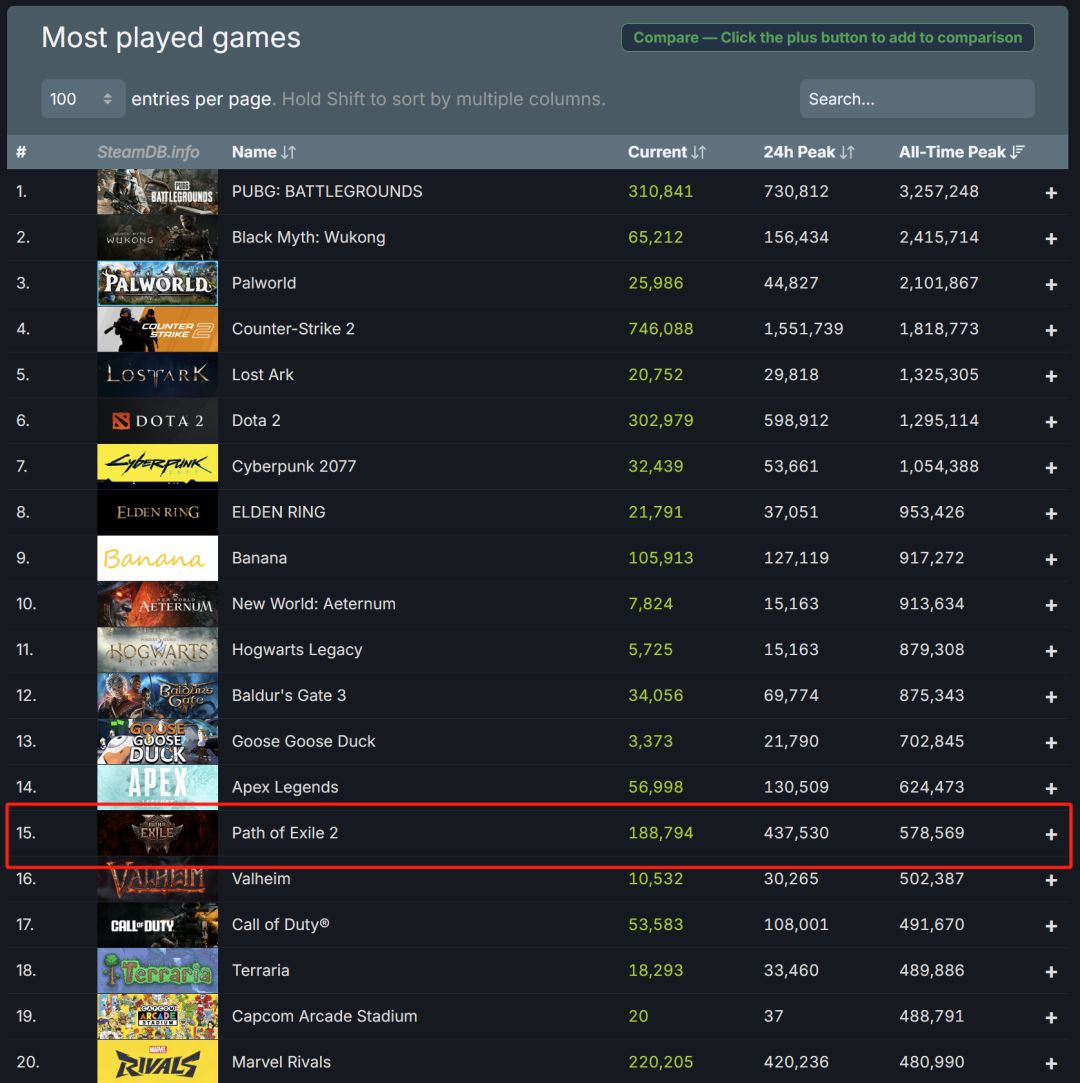
Task: Add ELDEN RING to comparison
Action: pyautogui.click(x=1051, y=513)
